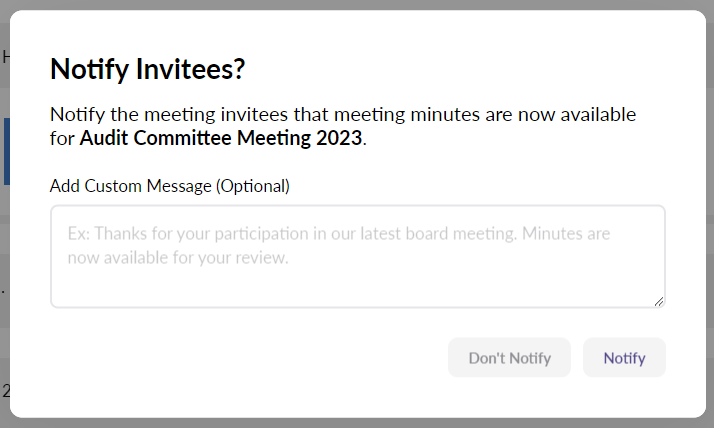Click the dimmed area above the dialog

click(357, 4)
